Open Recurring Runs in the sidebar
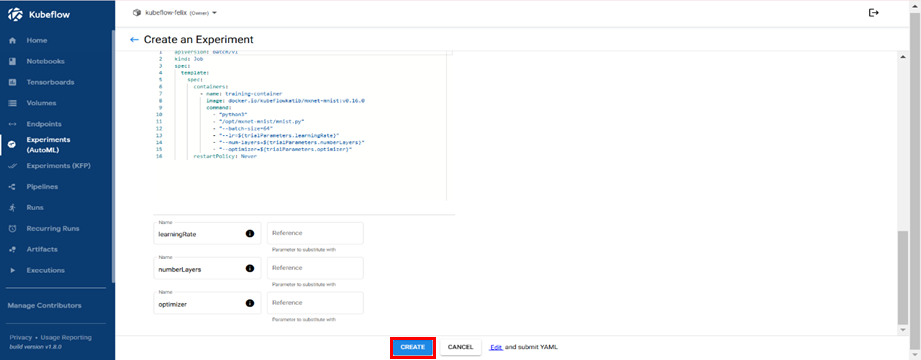921x360 pixels. click(53, 228)
